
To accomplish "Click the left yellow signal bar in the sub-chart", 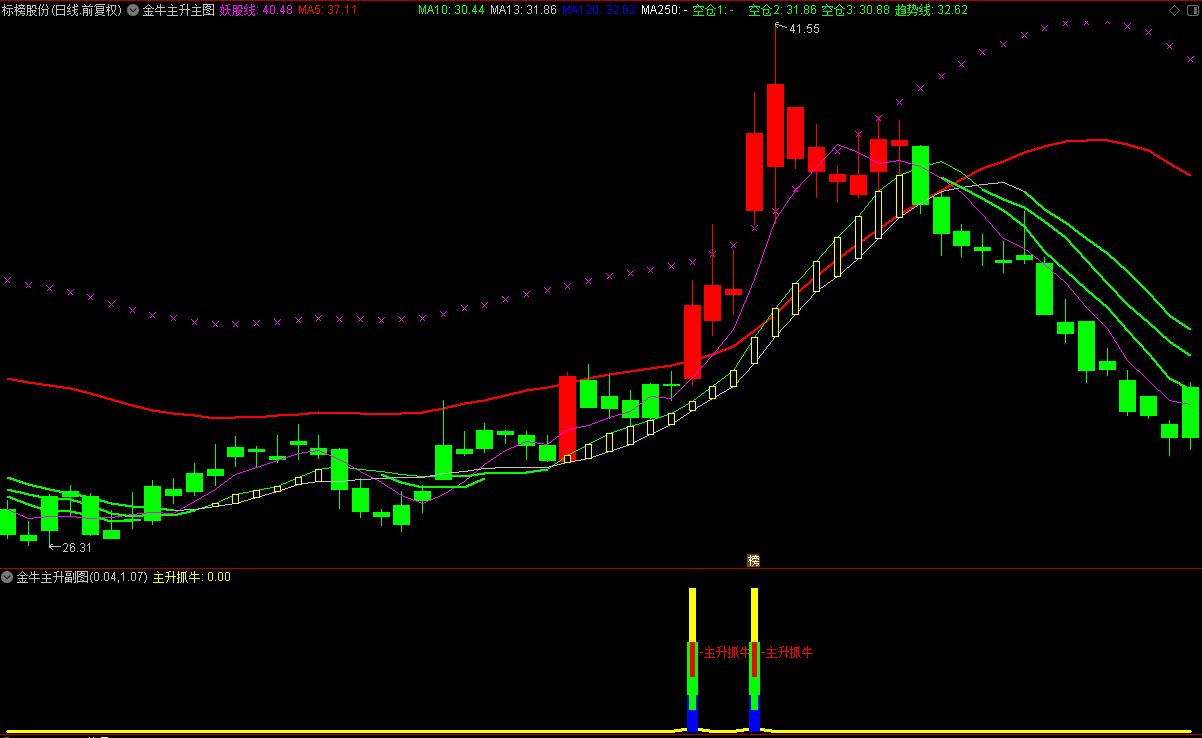I will tap(691, 614).
